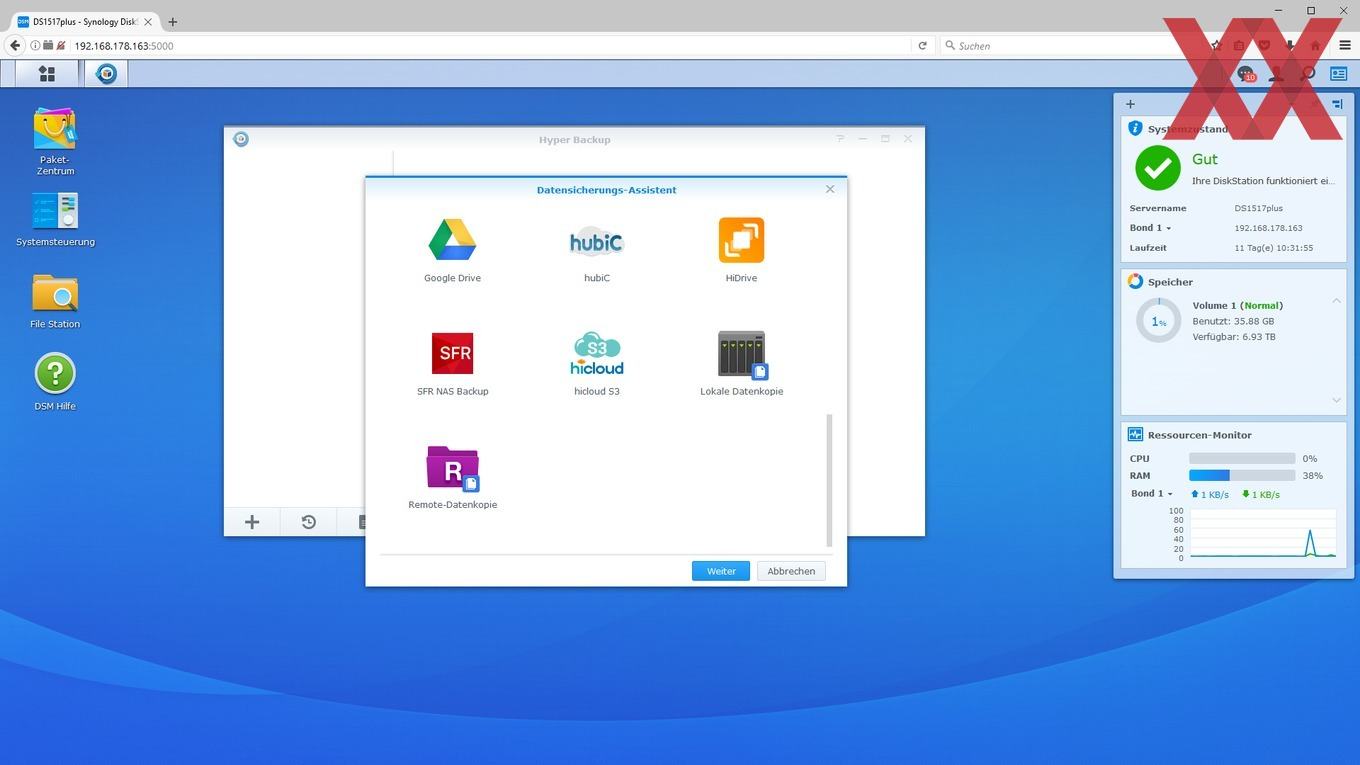This screenshot has width=1360, height=765.
Task: Click Speicher widget up chevron
Action: tap(1337, 301)
